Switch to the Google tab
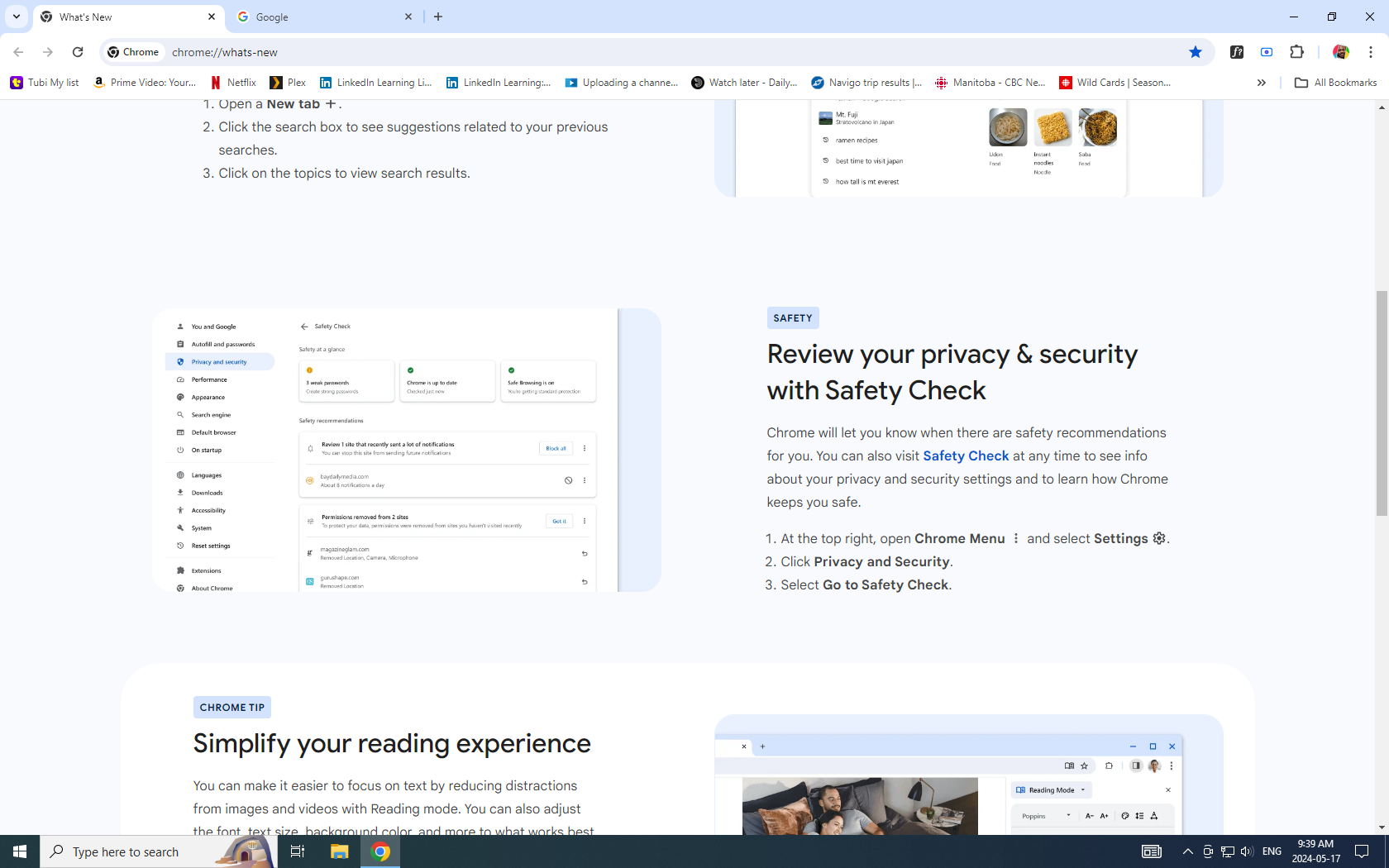 324,17
